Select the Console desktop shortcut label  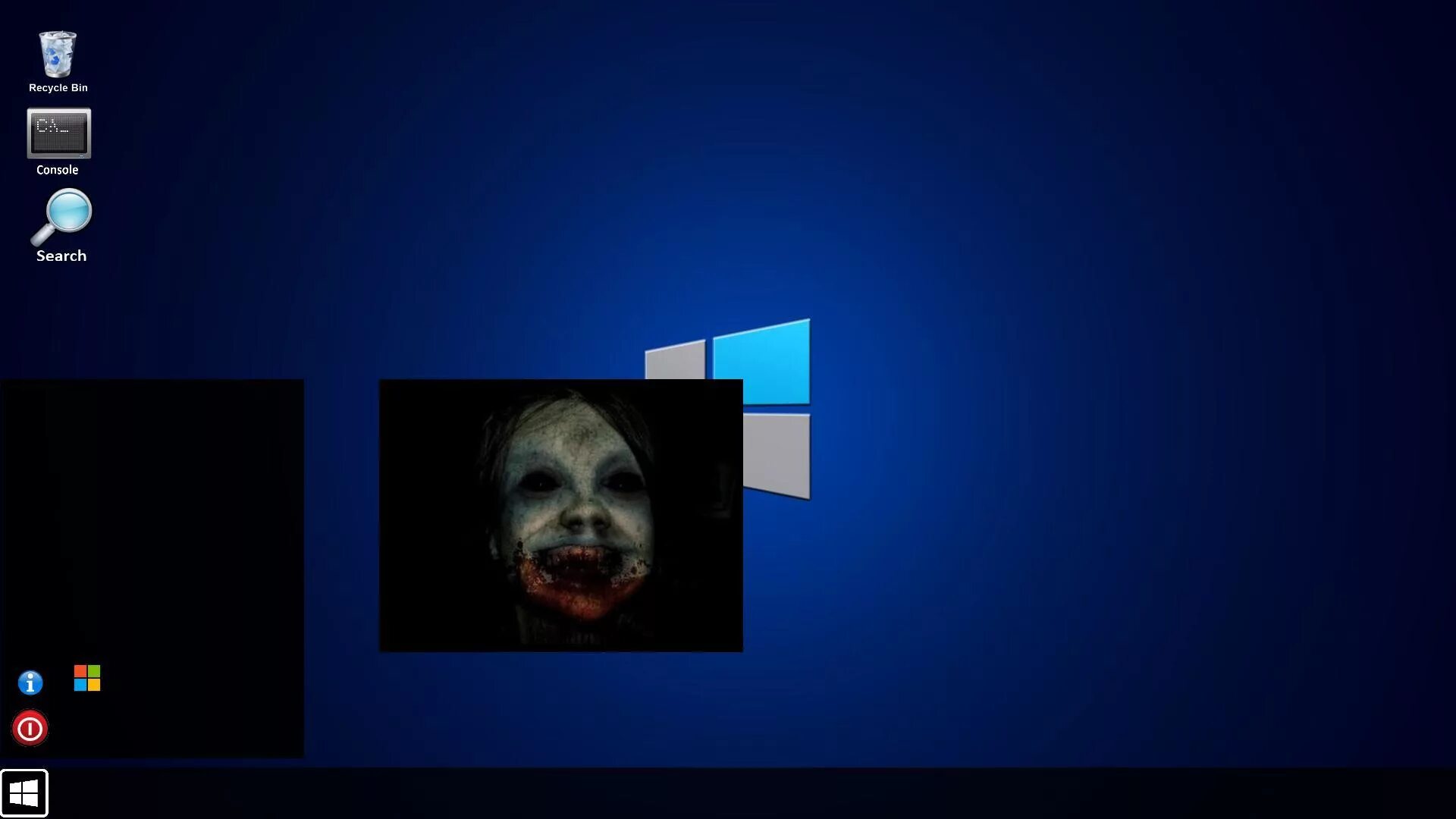58,169
